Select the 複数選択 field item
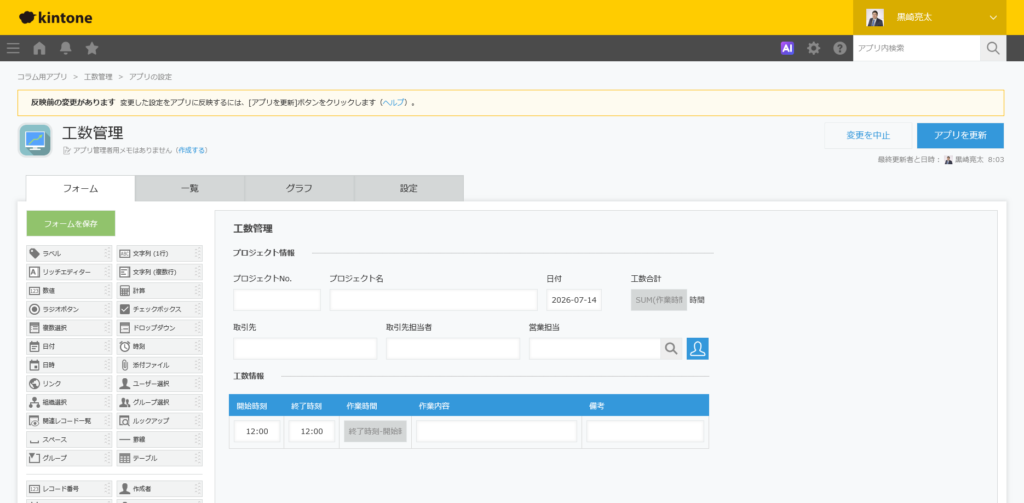Screen dimensions: 1024x503 [69, 328]
